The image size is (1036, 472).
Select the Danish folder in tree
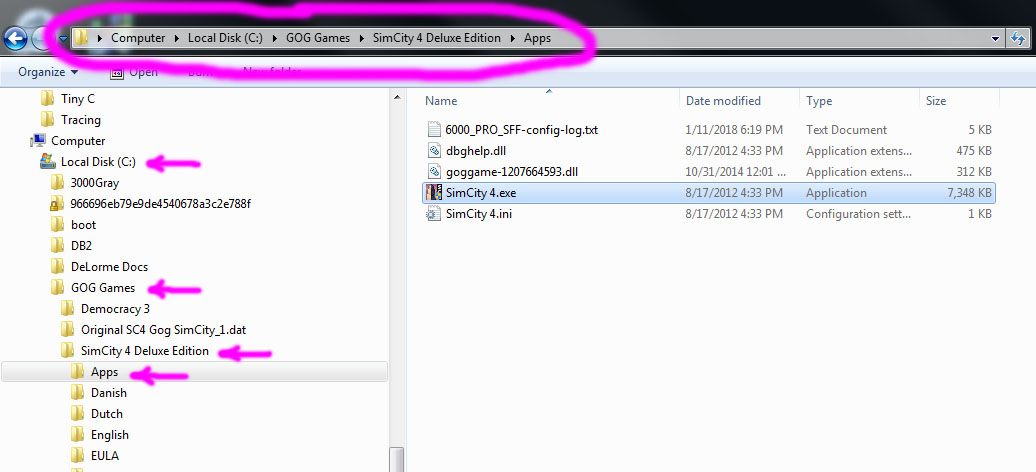108,393
